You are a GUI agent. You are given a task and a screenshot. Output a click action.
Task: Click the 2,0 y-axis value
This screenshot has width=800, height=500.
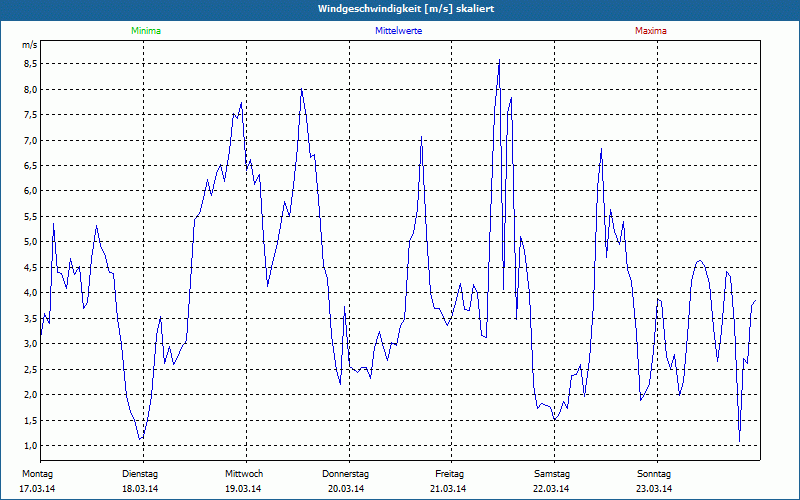(x=31, y=394)
